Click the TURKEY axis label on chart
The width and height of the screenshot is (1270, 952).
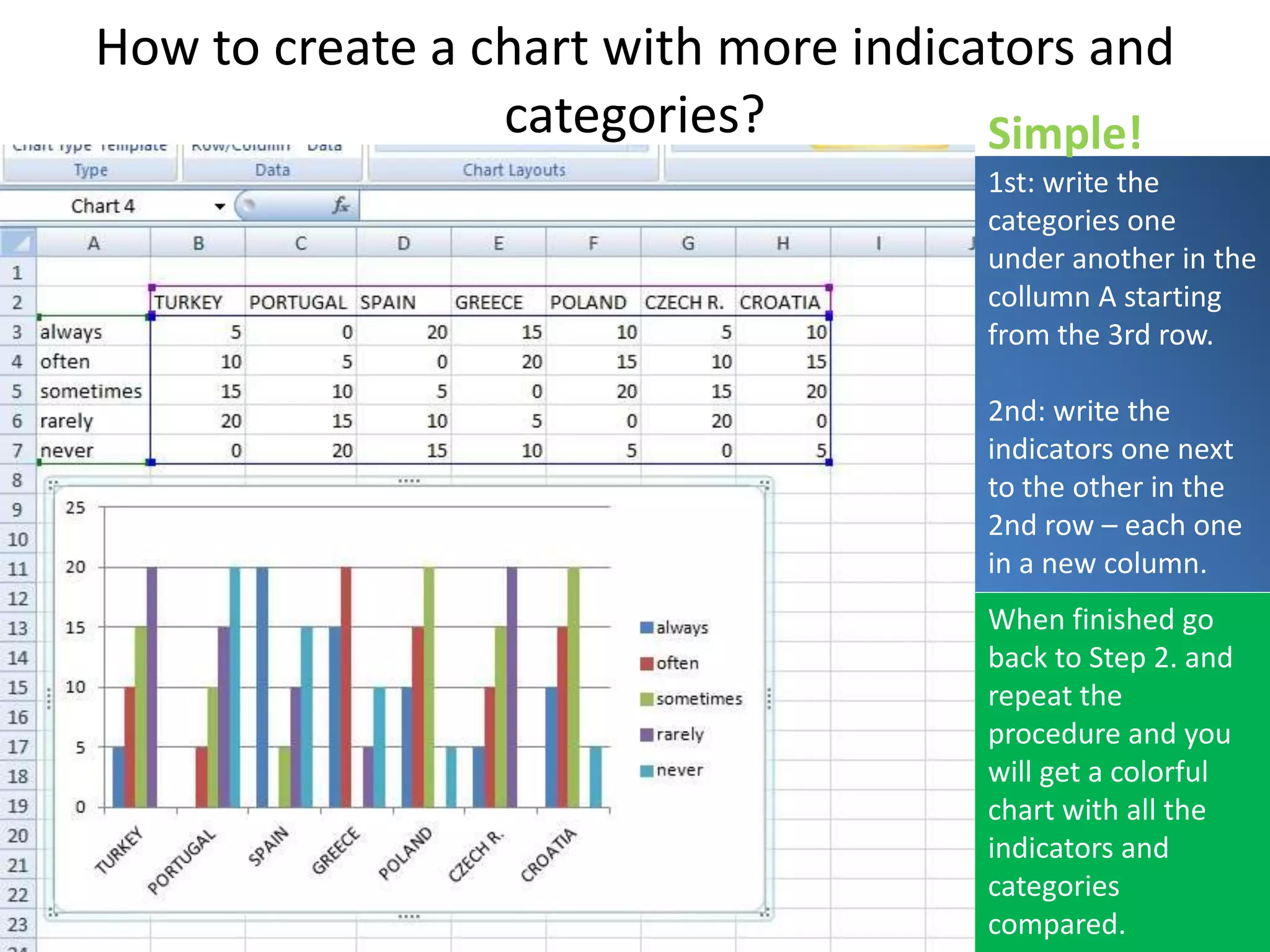pyautogui.click(x=119, y=850)
